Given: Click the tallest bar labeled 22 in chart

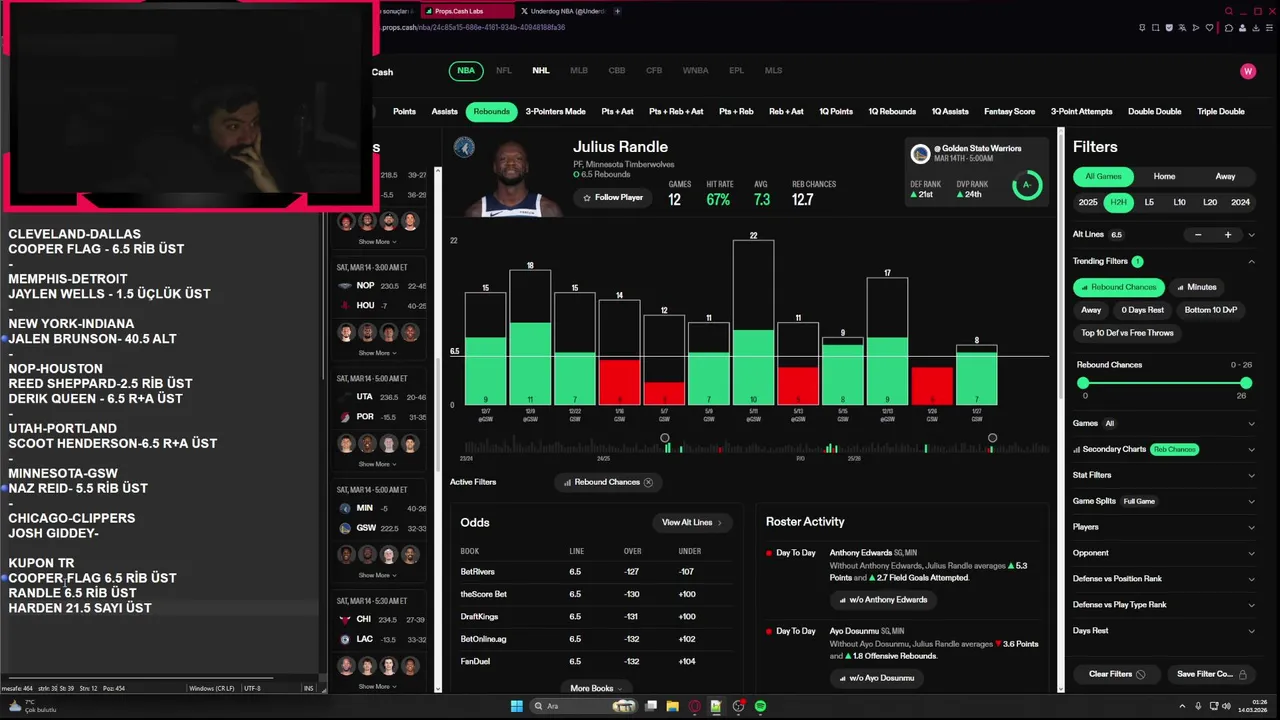Looking at the screenshot, I should (753, 323).
